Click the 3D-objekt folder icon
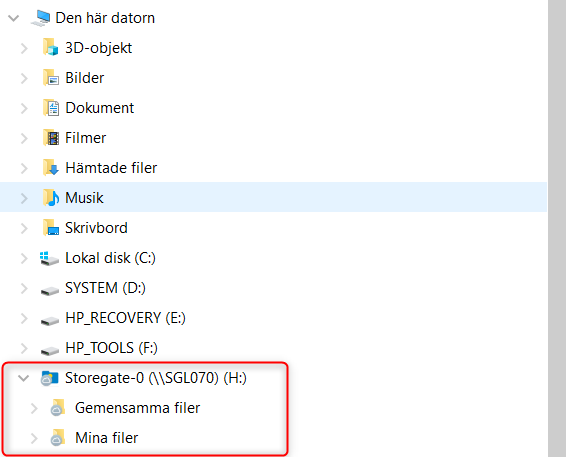Screen dimensions: 566x457 click(x=51, y=48)
